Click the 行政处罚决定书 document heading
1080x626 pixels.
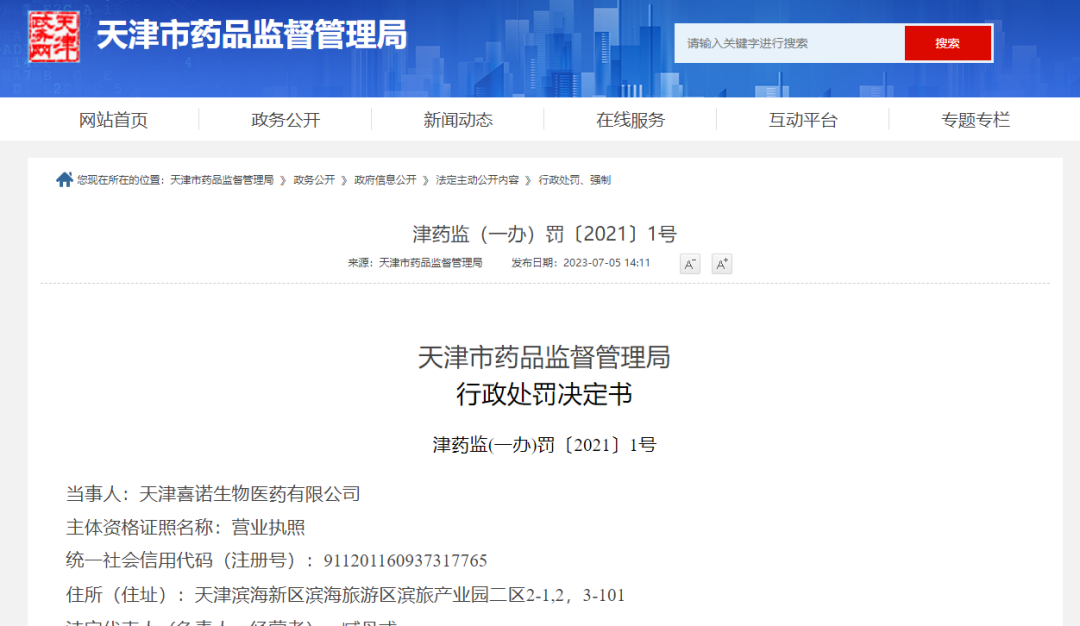[x=544, y=395]
